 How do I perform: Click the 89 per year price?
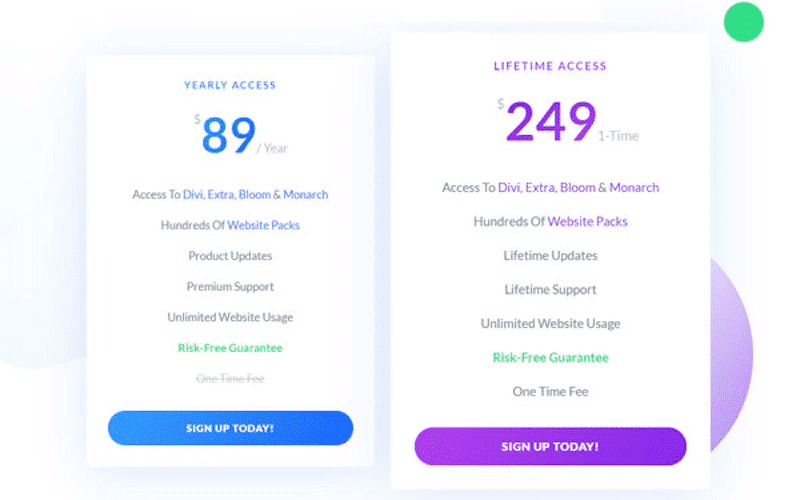point(241,135)
